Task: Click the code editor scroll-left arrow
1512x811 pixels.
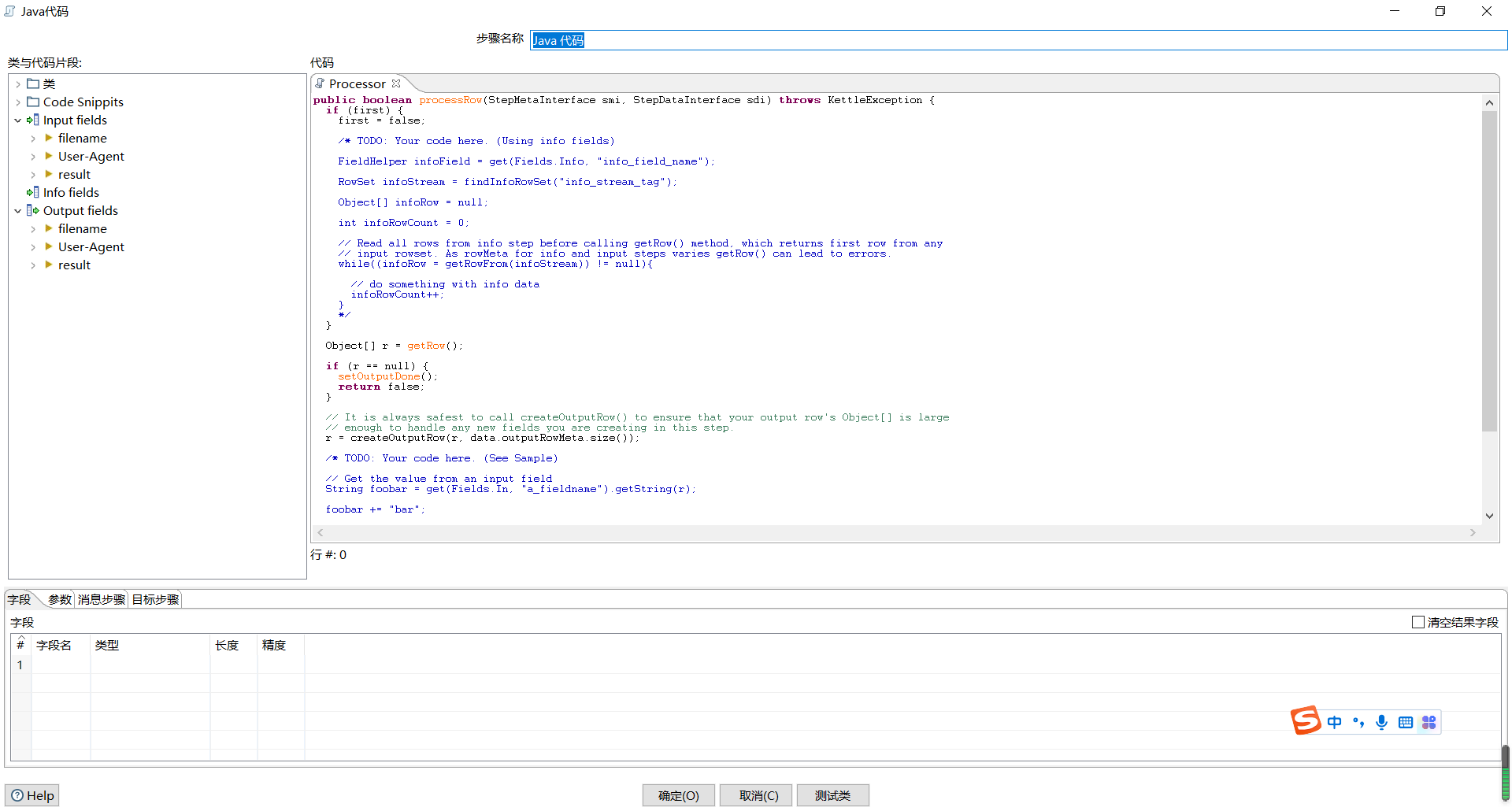Action: pos(321,533)
